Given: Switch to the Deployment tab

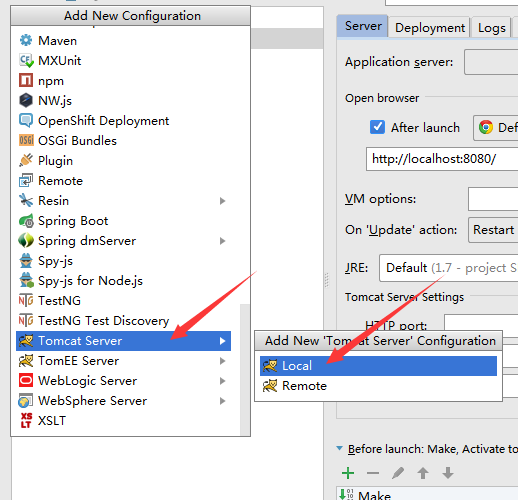Looking at the screenshot, I should [429, 28].
